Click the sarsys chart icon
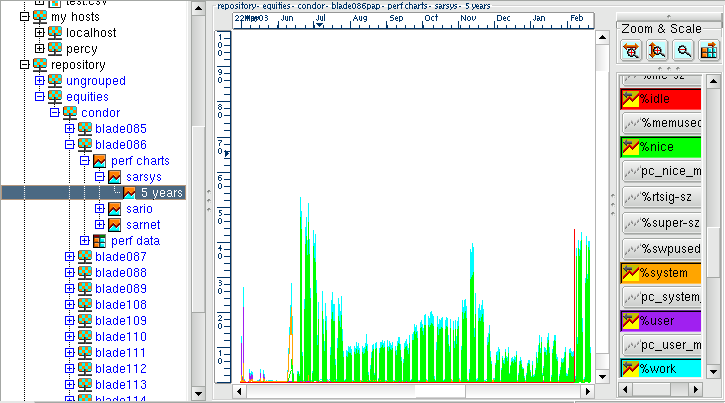 coord(115,177)
